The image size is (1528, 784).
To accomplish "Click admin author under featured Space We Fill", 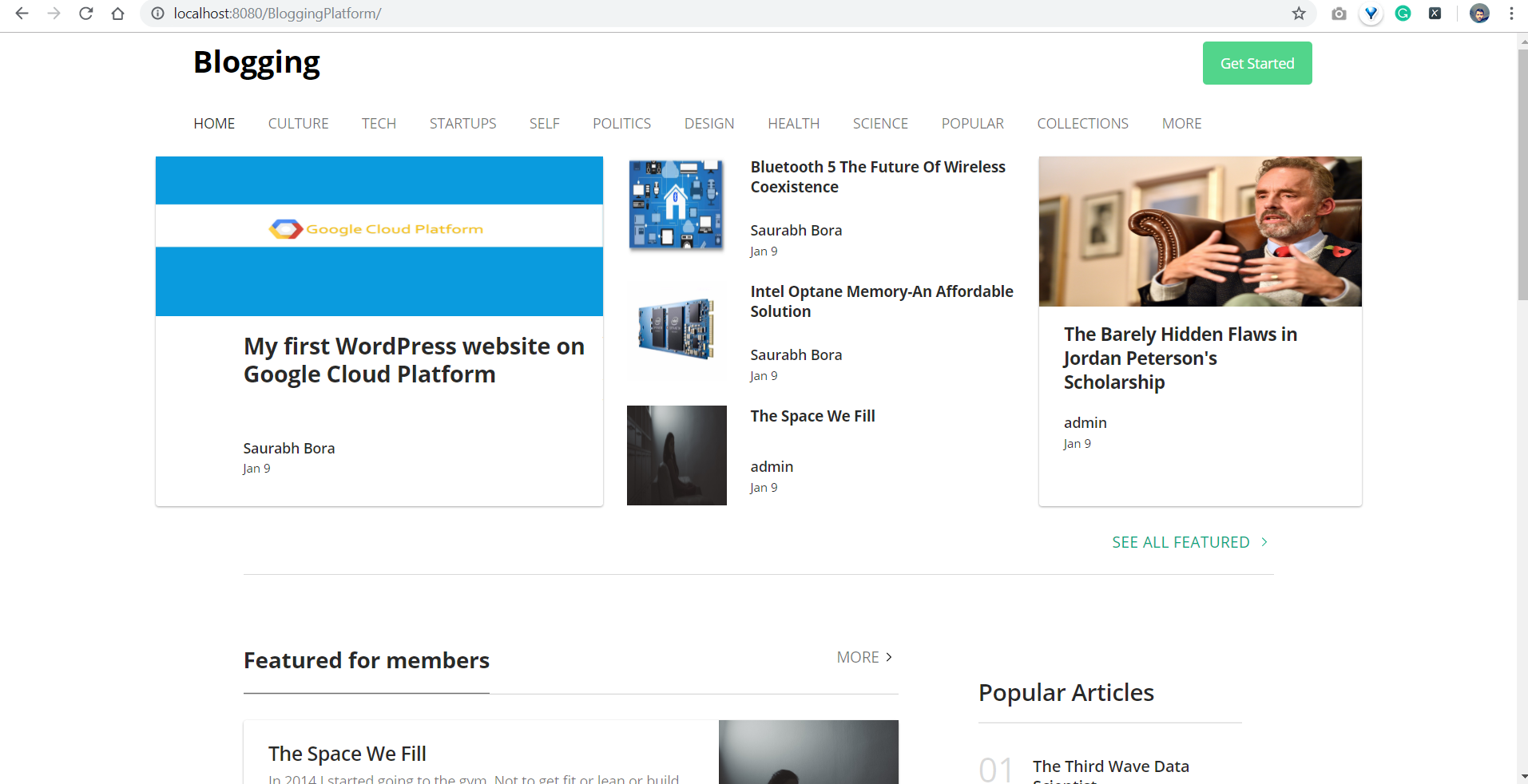I will coord(772,466).
